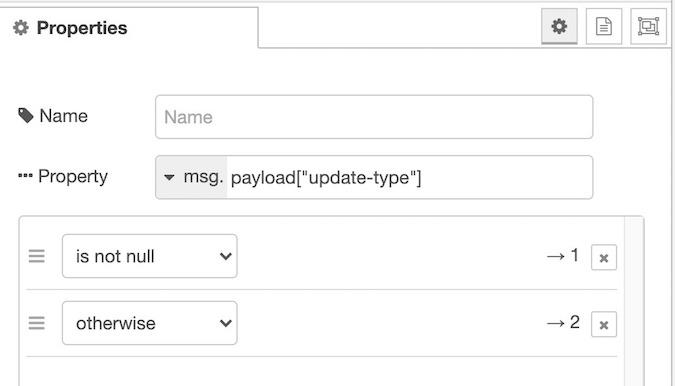Click output arrow 1 label
The height and width of the screenshot is (386, 675).
pos(562,256)
